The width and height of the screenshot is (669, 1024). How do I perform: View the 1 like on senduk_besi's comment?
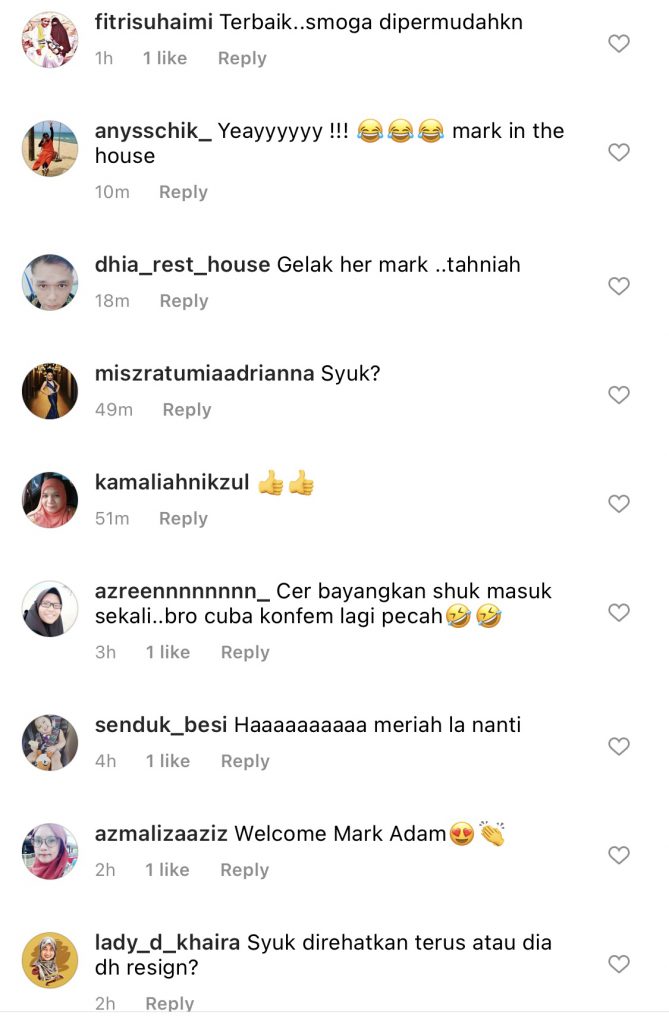coord(168,761)
